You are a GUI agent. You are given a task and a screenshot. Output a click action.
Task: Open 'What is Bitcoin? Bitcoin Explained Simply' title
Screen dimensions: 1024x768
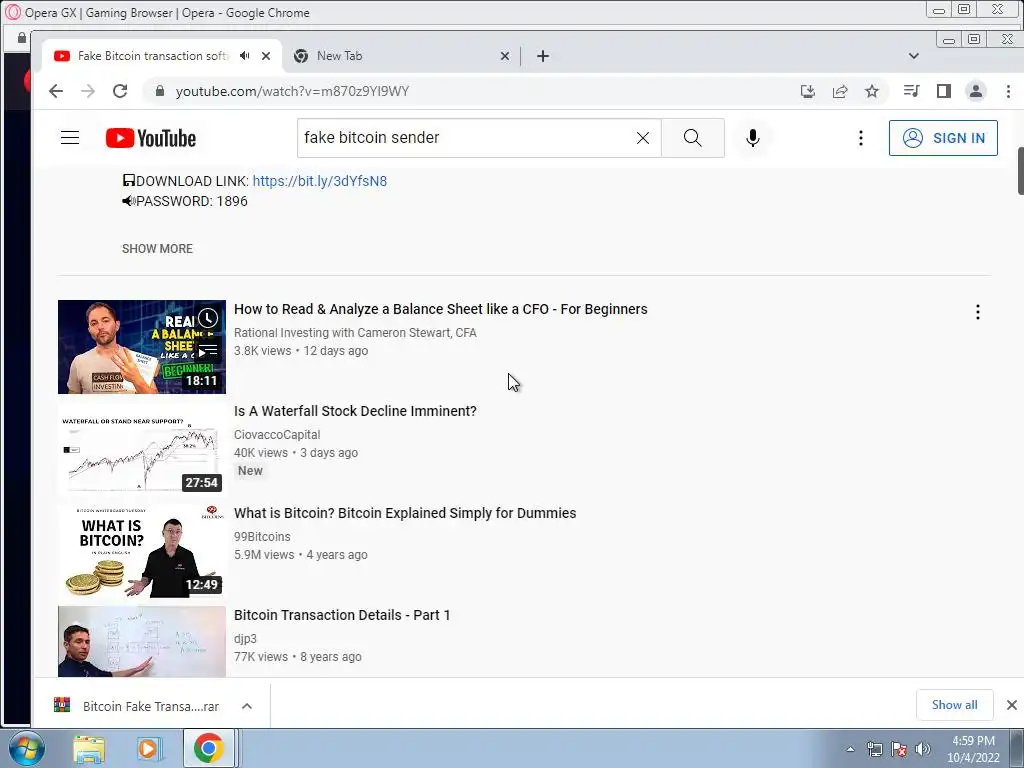405,513
